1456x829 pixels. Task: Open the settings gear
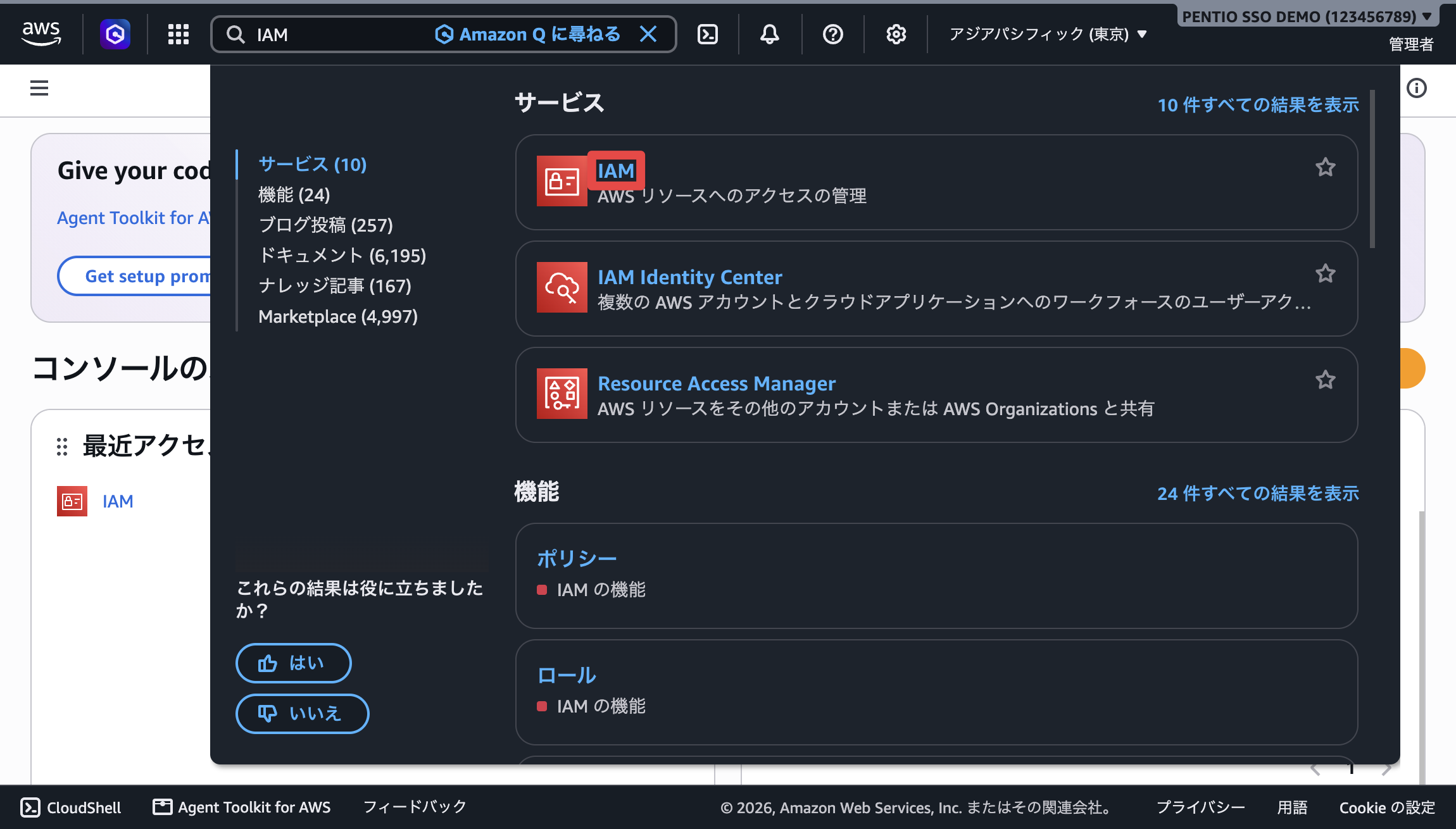tap(896, 34)
